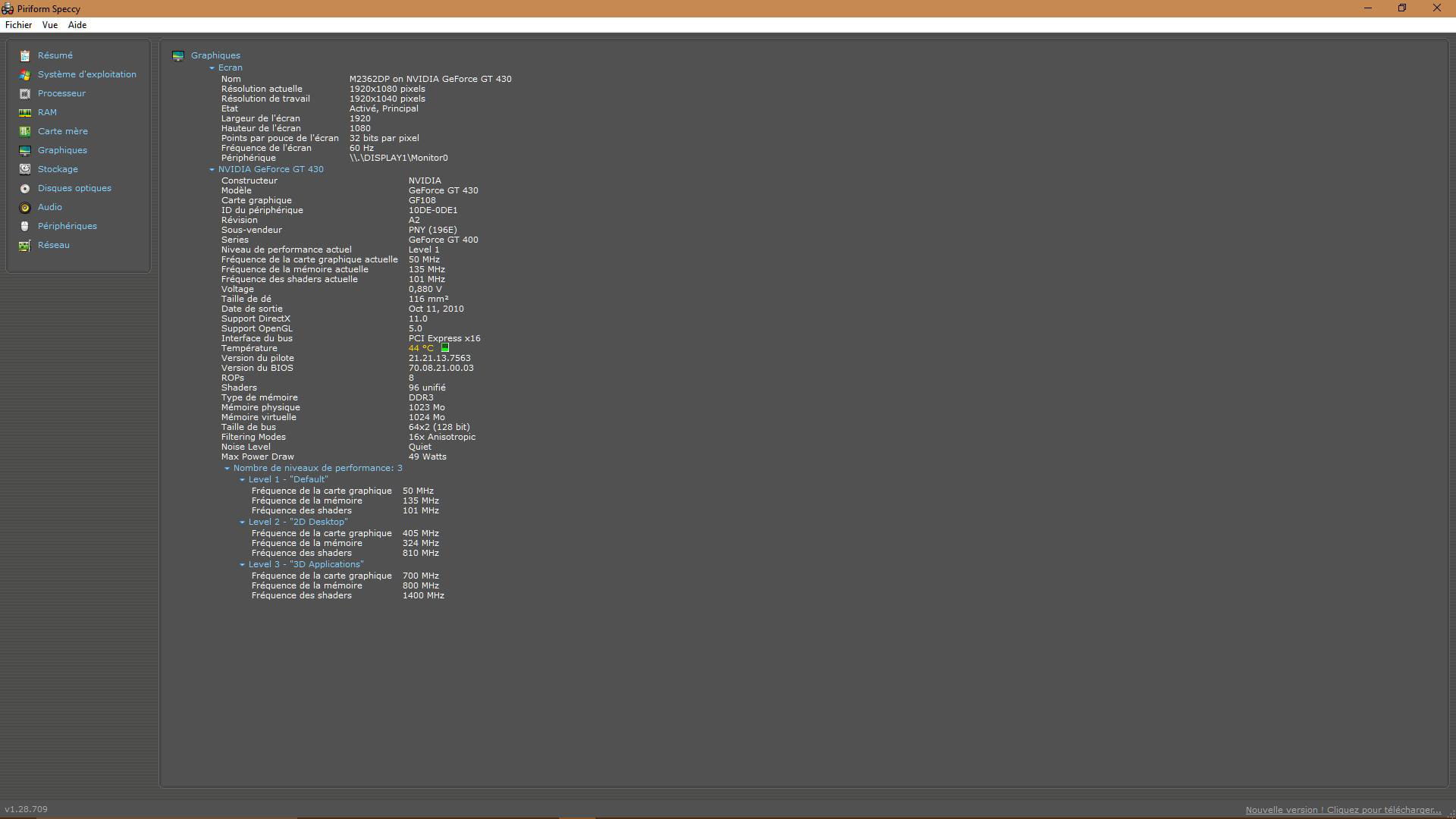
Task: Click the Graphiques monitor icon in sidebar
Action: [25, 151]
